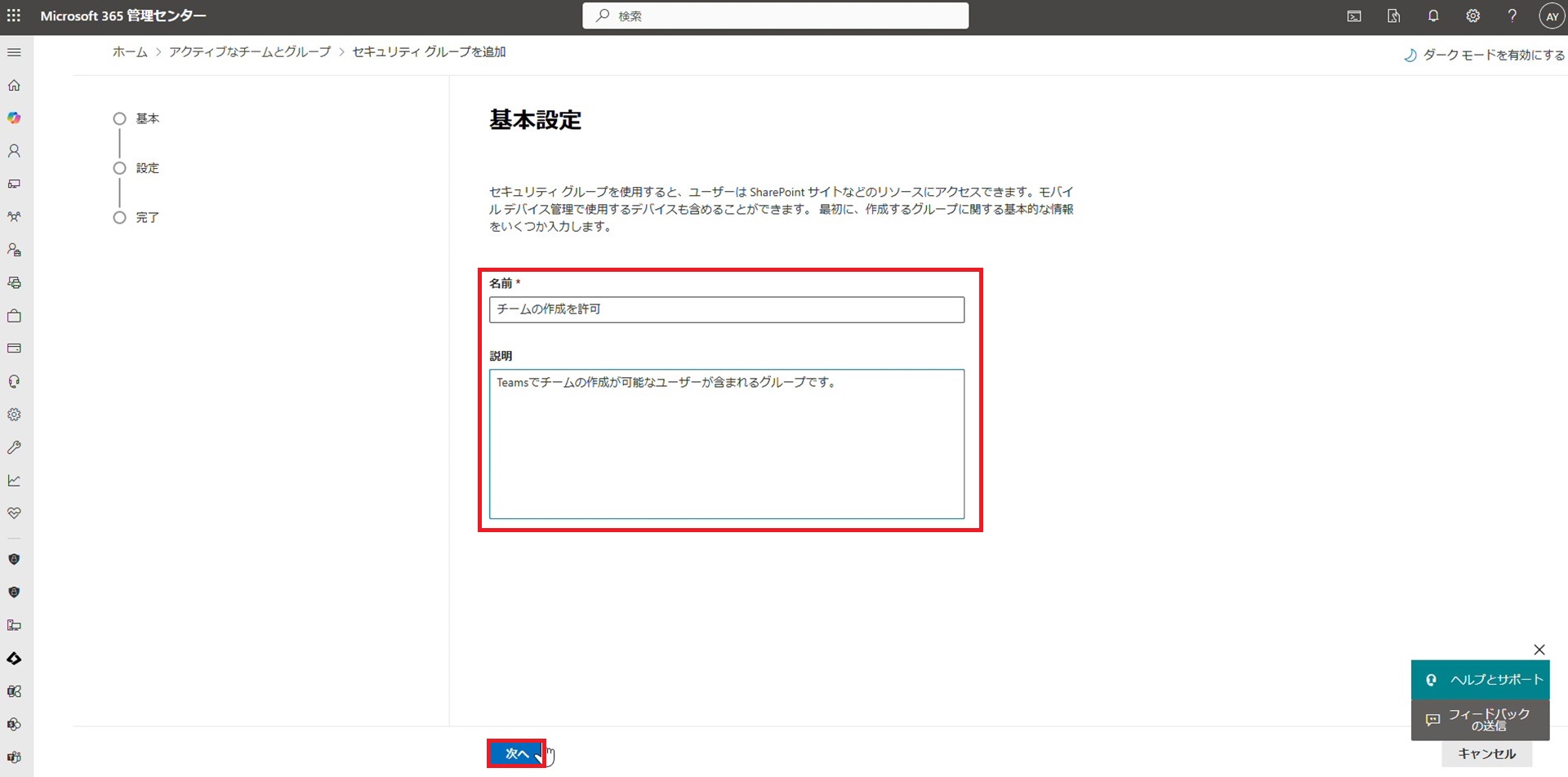Open ヘルプとサポート from the flyout
This screenshot has height=777, width=1568.
tap(1480, 680)
